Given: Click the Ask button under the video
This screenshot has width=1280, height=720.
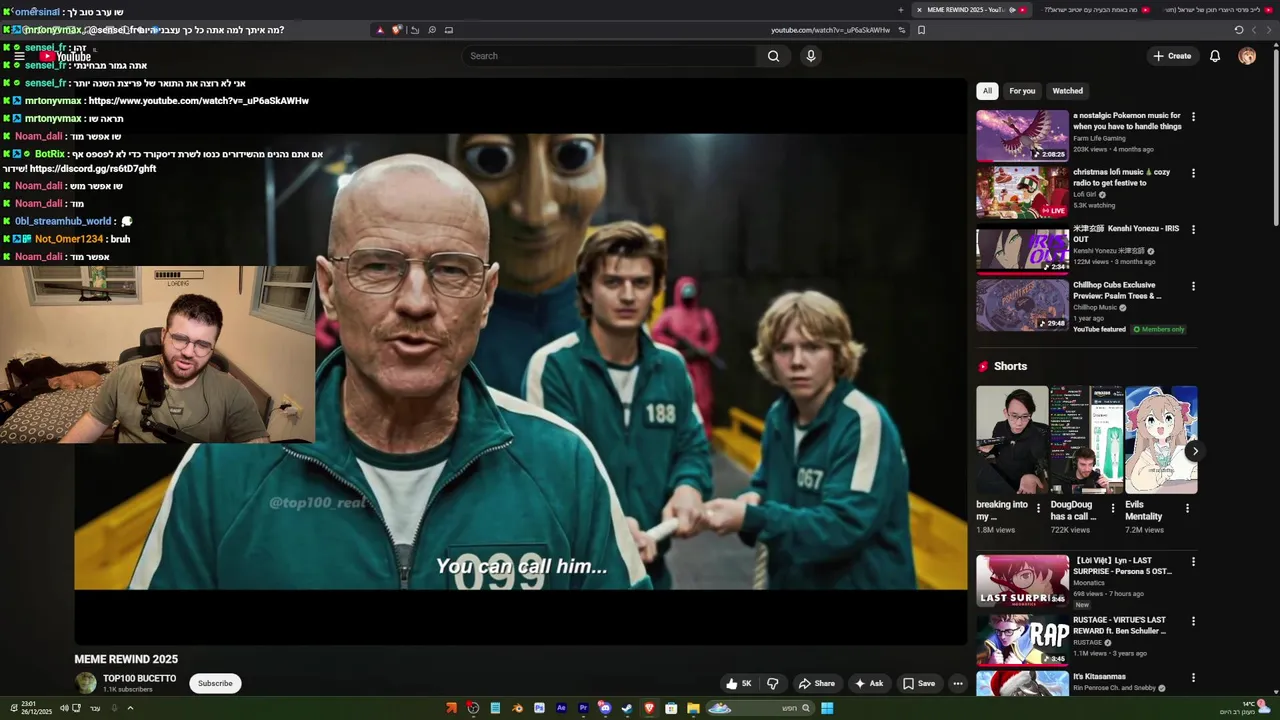Looking at the screenshot, I should click(868, 684).
